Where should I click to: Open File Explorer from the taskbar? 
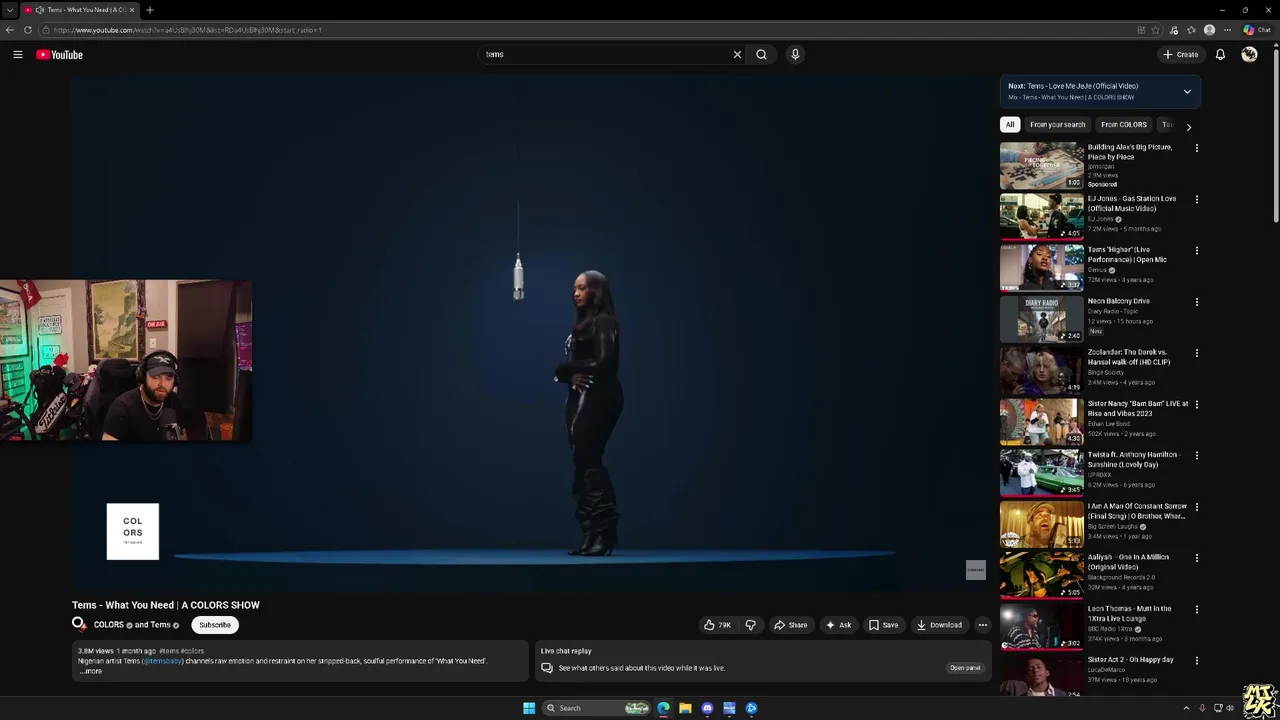(685, 708)
